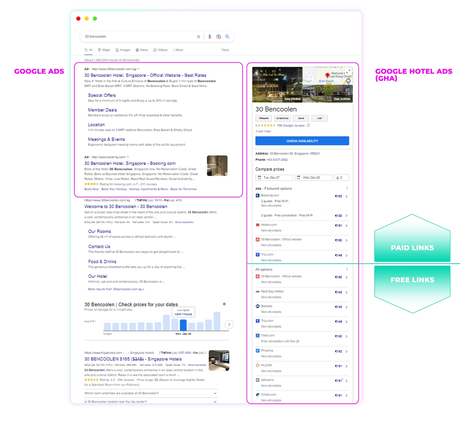Viewport: 465px width, 423px height.
Task: Submit search with the magnifying glass icon
Action: (227, 37)
